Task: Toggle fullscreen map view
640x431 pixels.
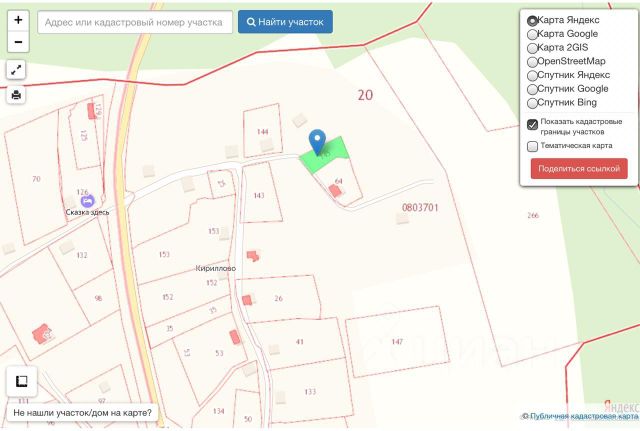Action: [16, 70]
